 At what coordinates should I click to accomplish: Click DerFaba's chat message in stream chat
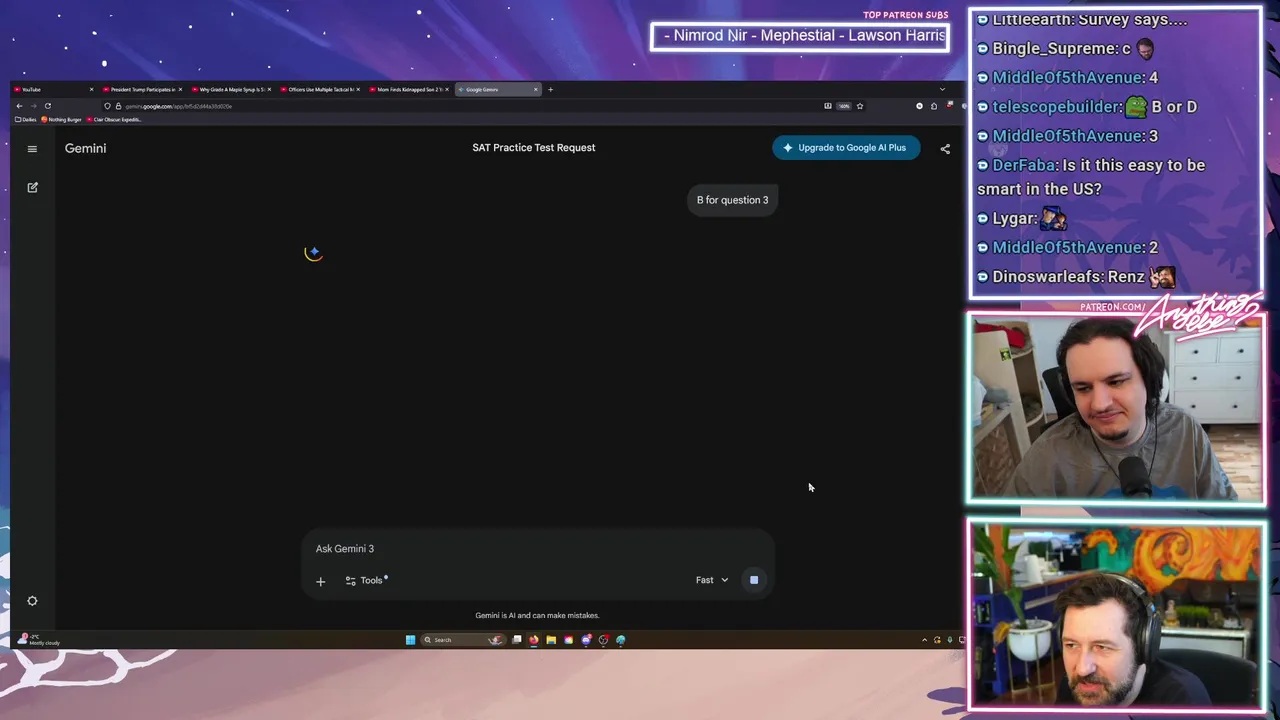(1092, 177)
